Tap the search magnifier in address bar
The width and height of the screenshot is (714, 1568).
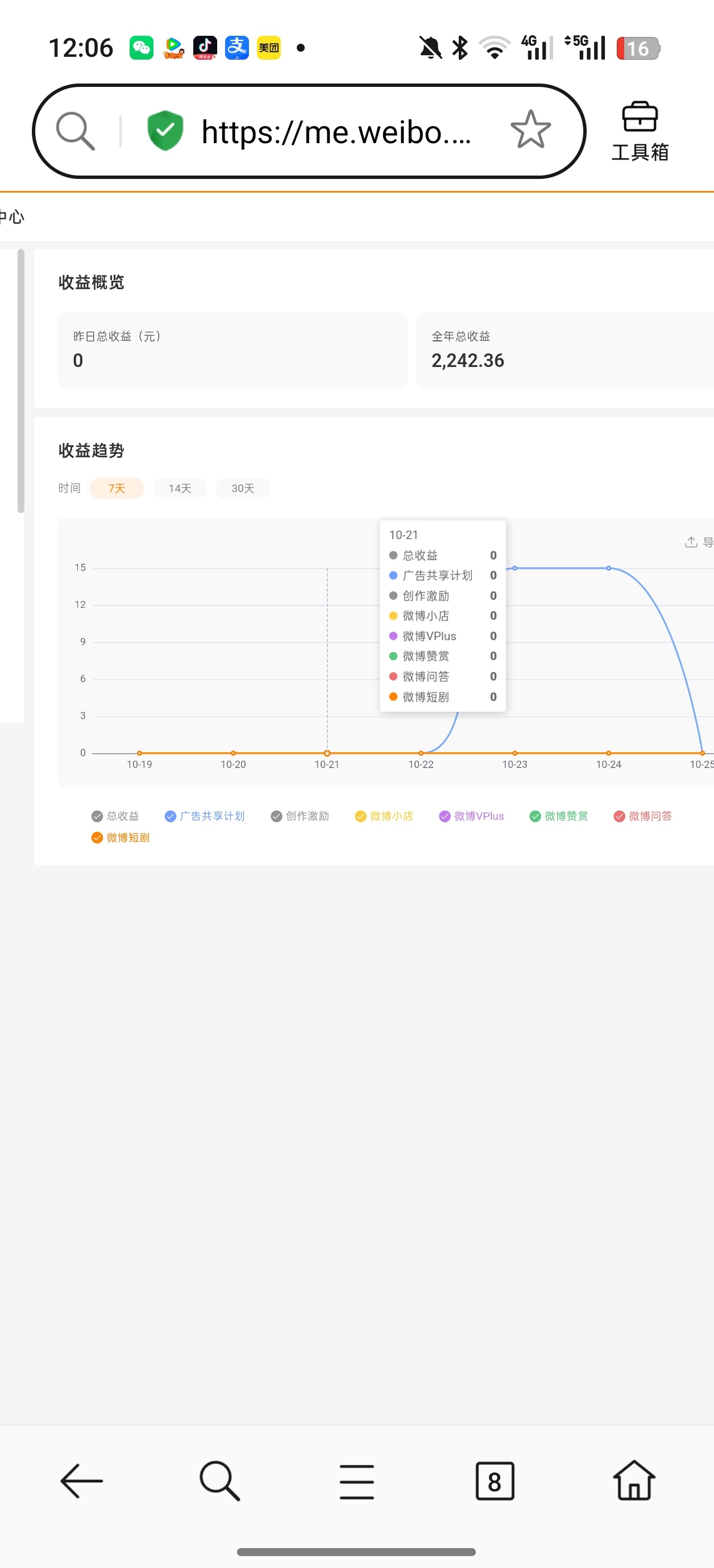coord(76,131)
